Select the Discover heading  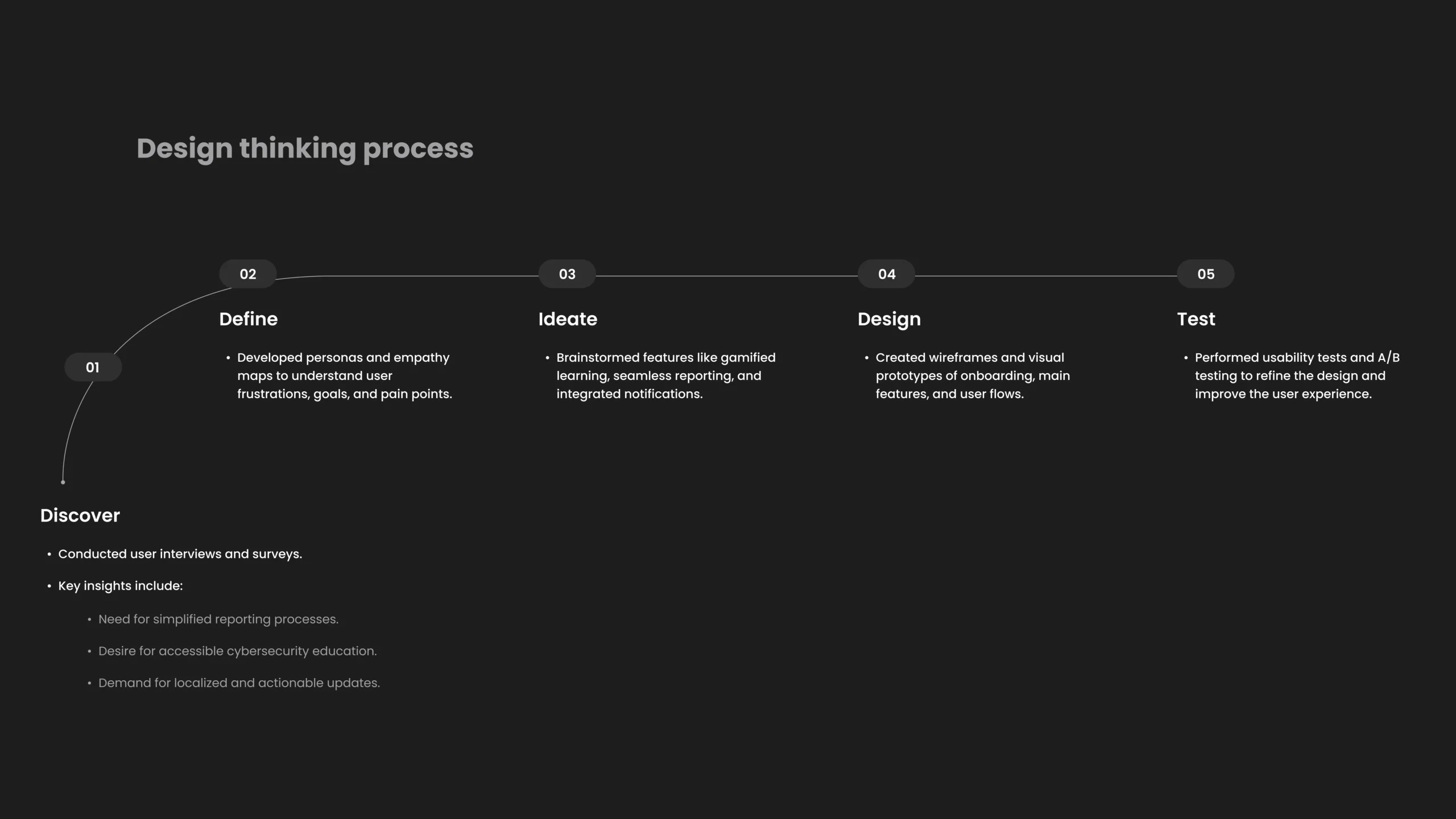pos(80,515)
